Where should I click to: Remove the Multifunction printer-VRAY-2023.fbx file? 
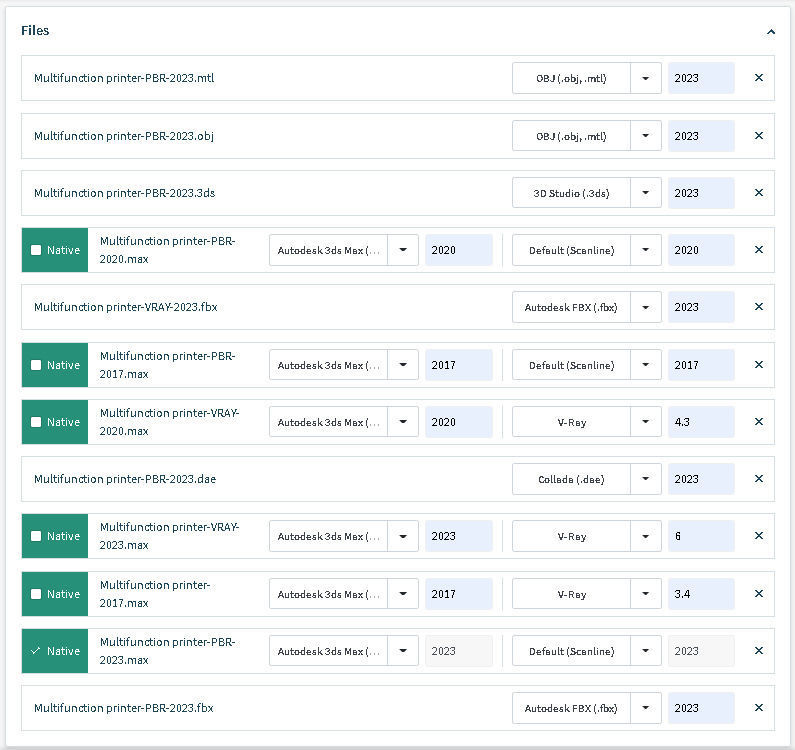[x=759, y=307]
